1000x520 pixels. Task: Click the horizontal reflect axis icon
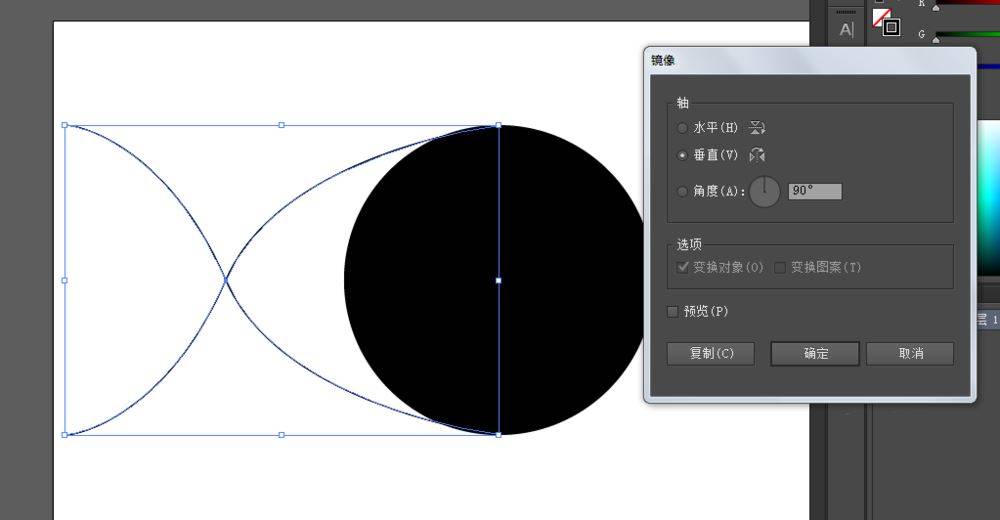pyautogui.click(x=757, y=128)
